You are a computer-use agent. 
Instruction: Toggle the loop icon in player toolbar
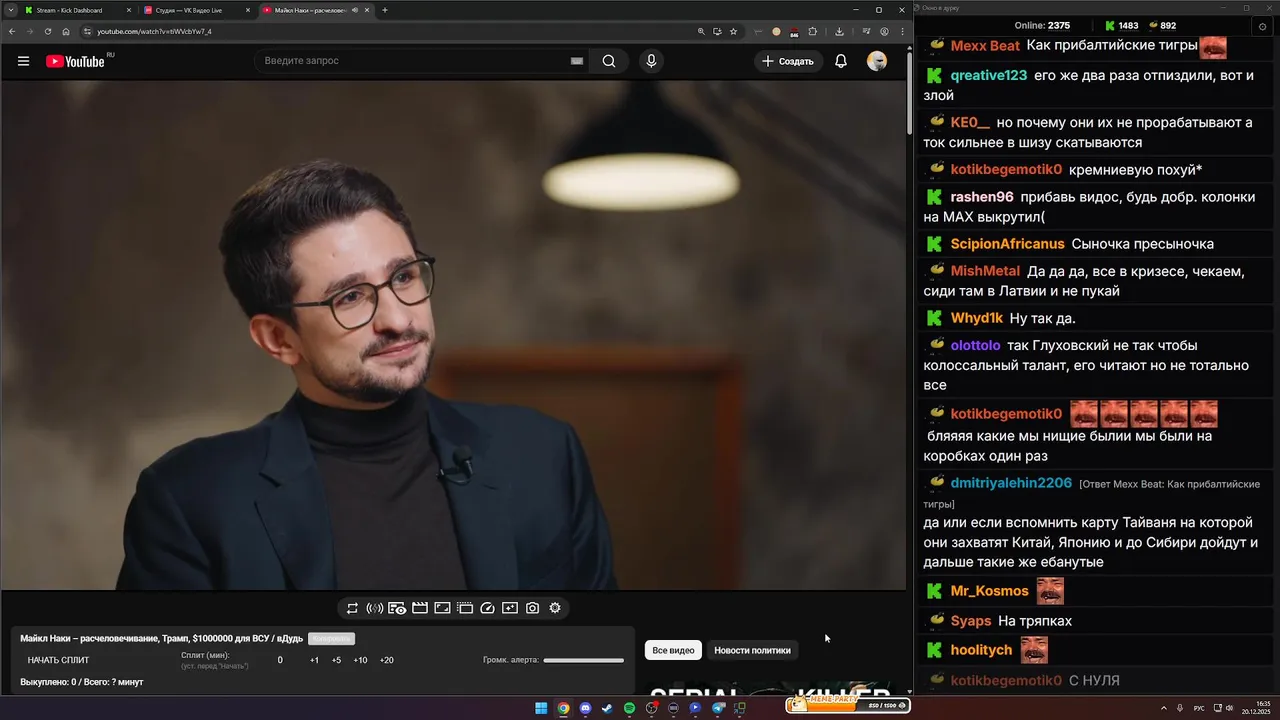[352, 608]
